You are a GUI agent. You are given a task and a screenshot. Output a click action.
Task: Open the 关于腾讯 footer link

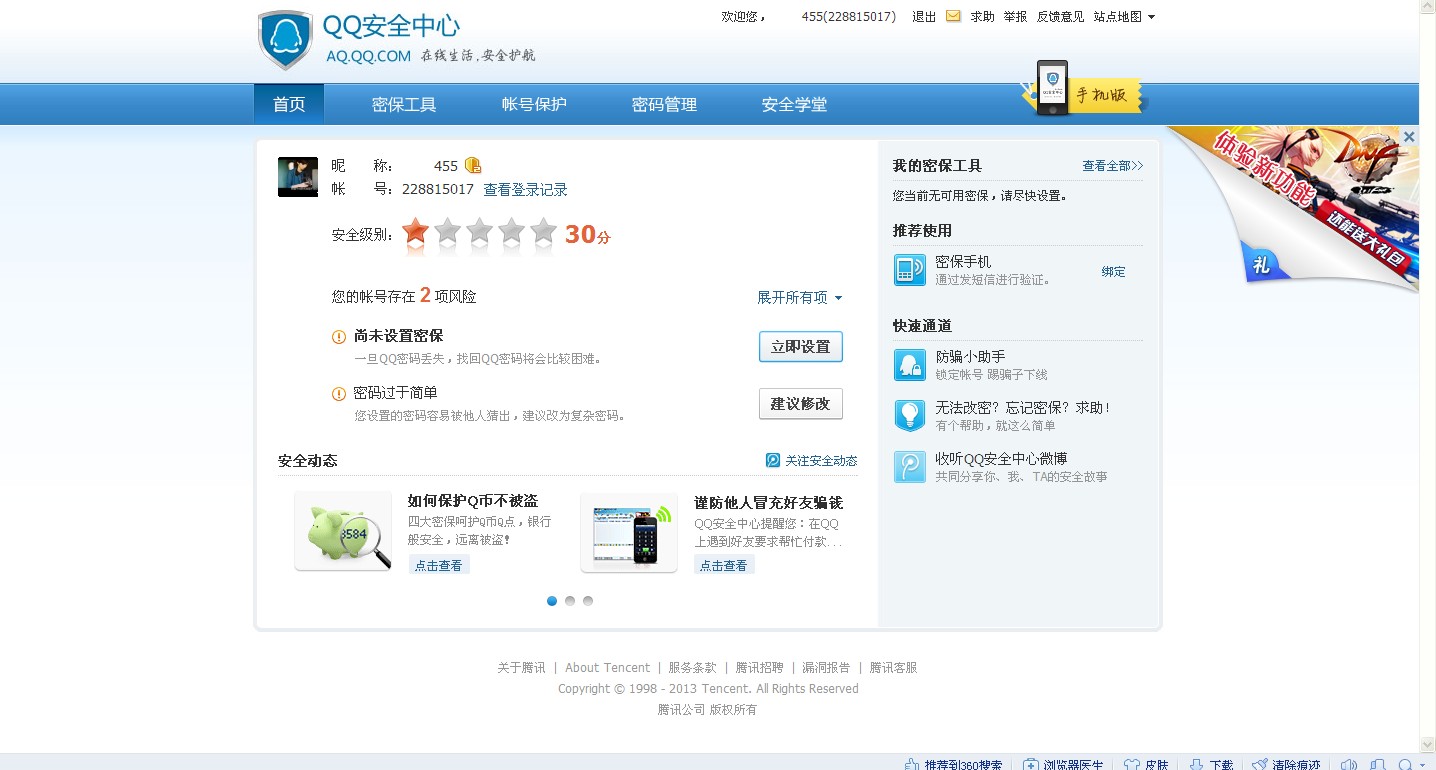(x=521, y=667)
